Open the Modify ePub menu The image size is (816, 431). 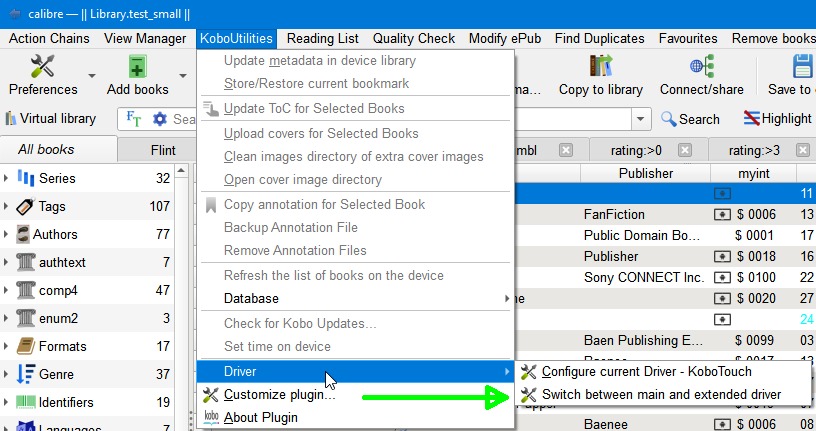505,39
